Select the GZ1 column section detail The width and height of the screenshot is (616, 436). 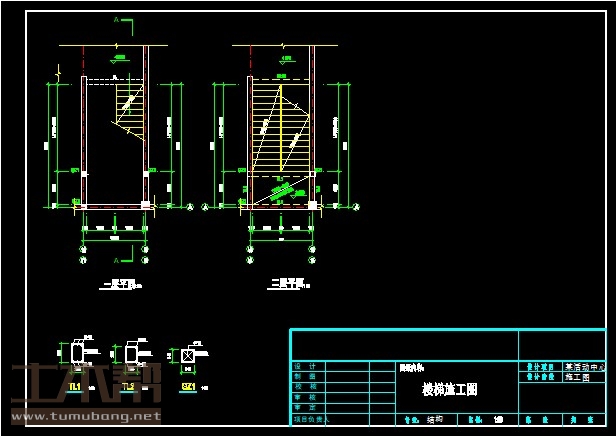(x=187, y=357)
